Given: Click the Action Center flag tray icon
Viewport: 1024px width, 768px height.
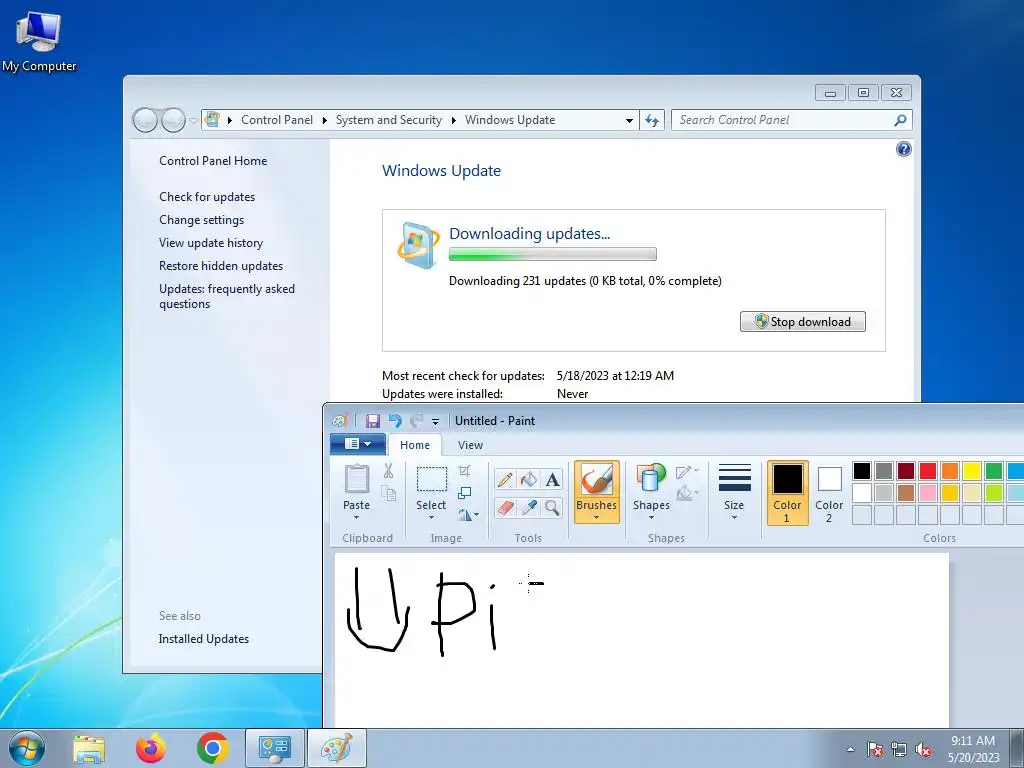Looking at the screenshot, I should pyautogui.click(x=874, y=750).
